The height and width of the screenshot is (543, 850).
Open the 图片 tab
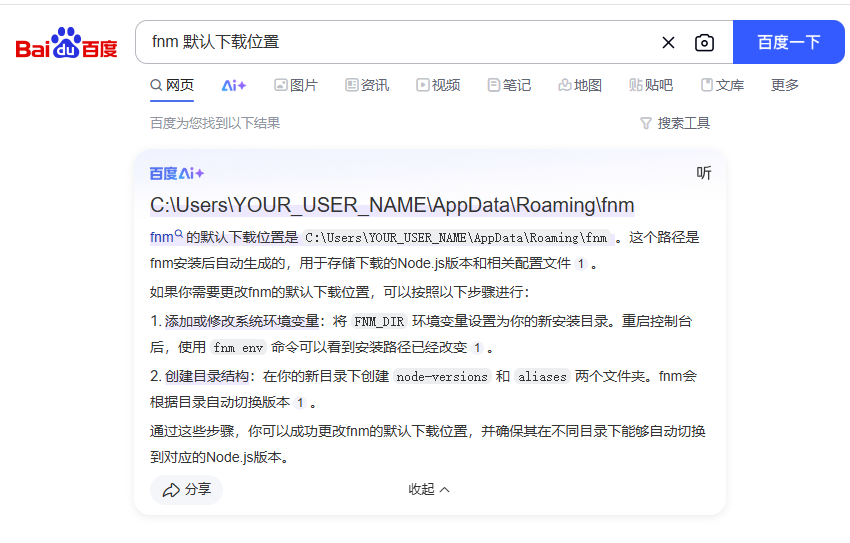295,85
